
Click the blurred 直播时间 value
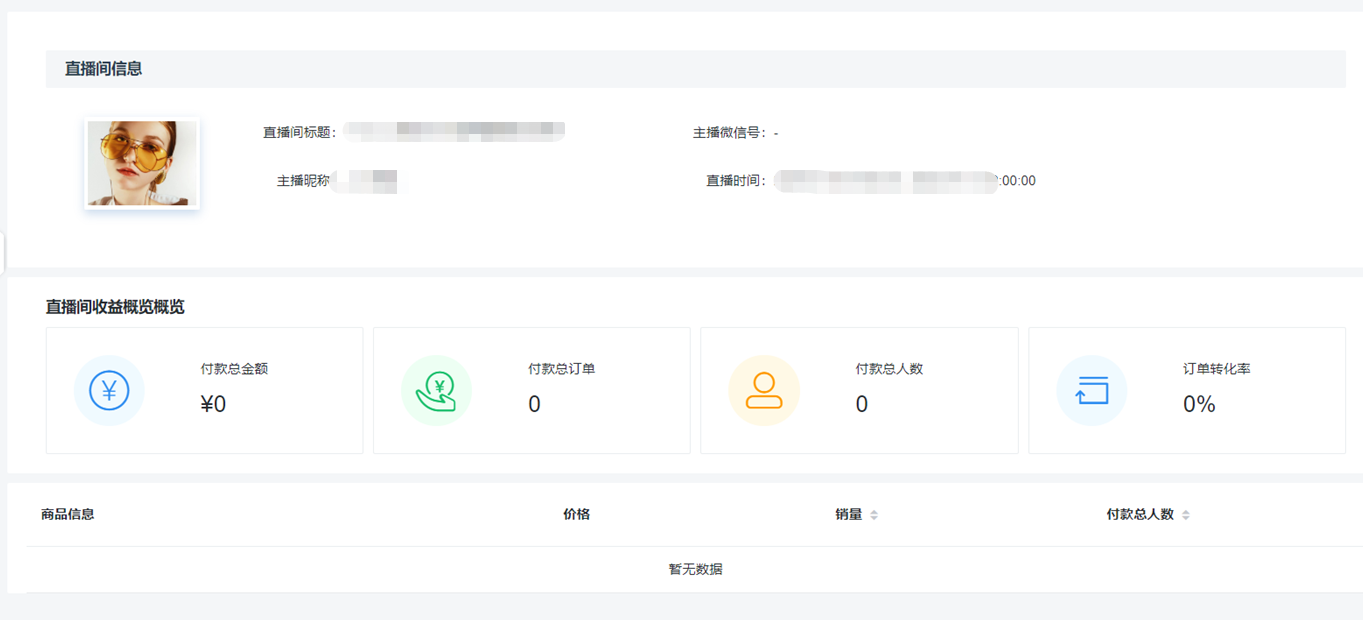pyautogui.click(x=885, y=181)
